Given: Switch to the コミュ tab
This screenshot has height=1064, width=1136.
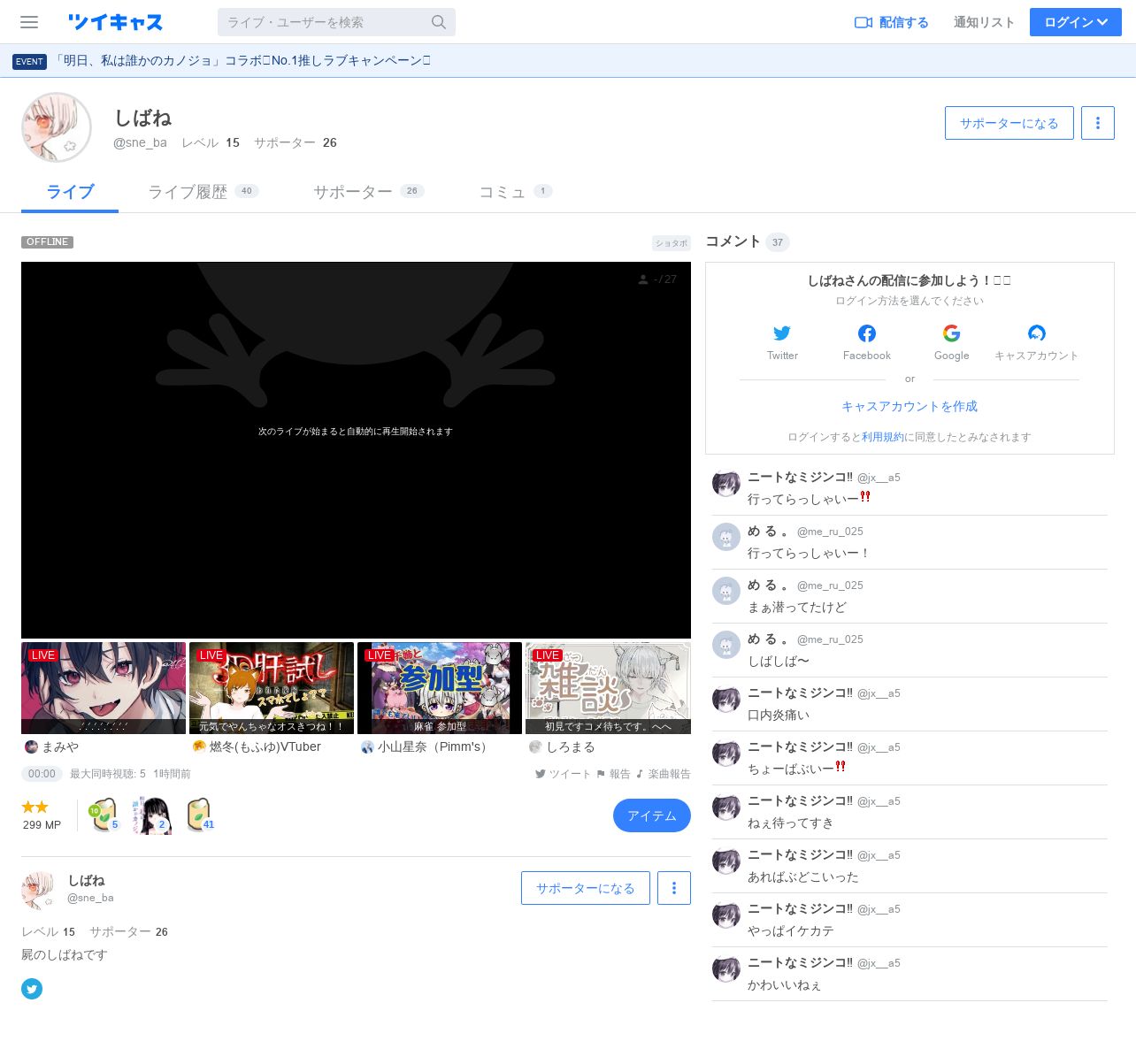Looking at the screenshot, I should pos(515,192).
